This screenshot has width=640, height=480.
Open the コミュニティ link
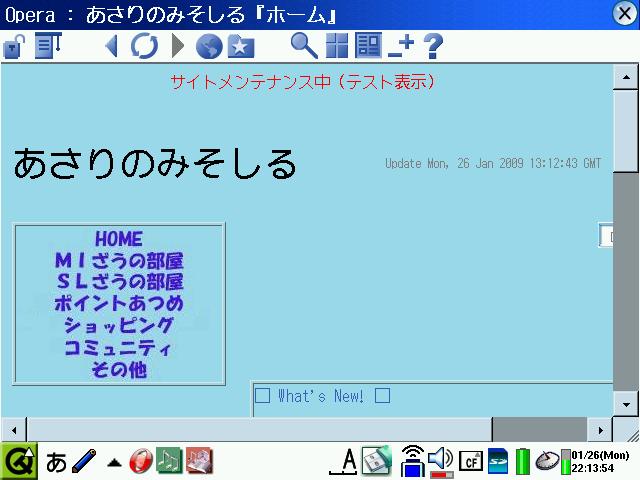(118, 348)
